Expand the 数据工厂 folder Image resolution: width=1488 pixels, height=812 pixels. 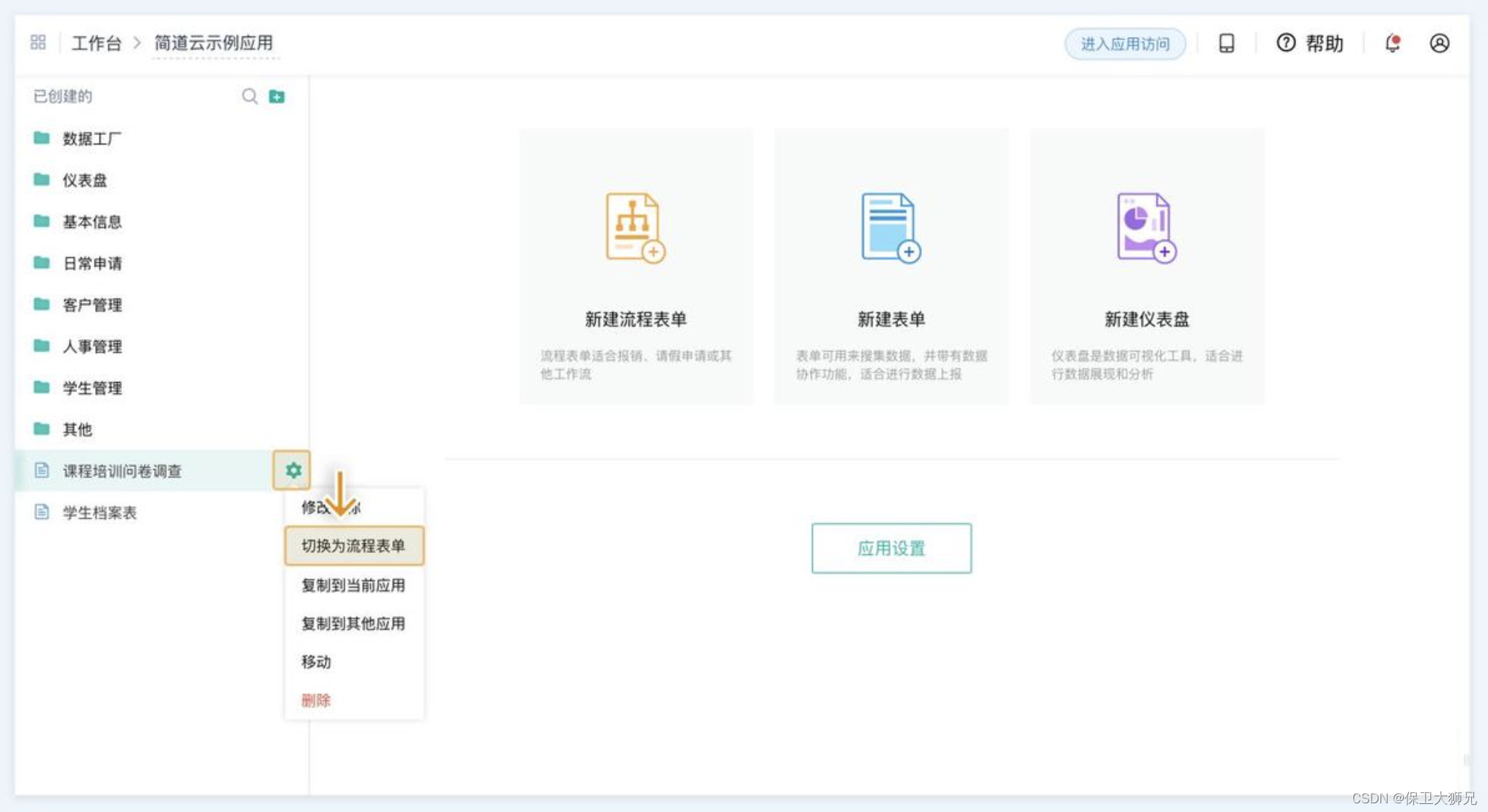point(92,138)
